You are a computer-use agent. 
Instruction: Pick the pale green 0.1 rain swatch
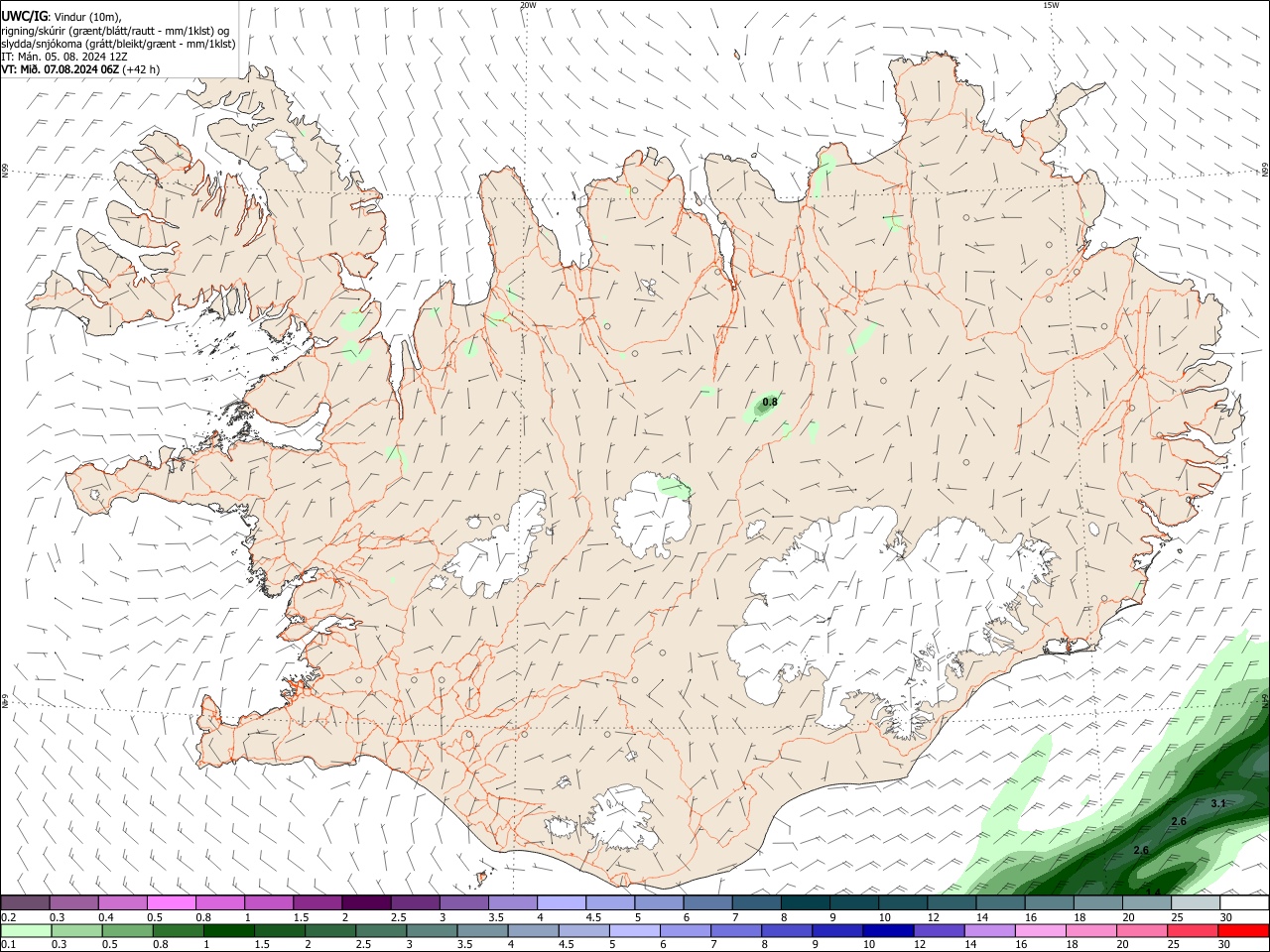tap(25, 930)
